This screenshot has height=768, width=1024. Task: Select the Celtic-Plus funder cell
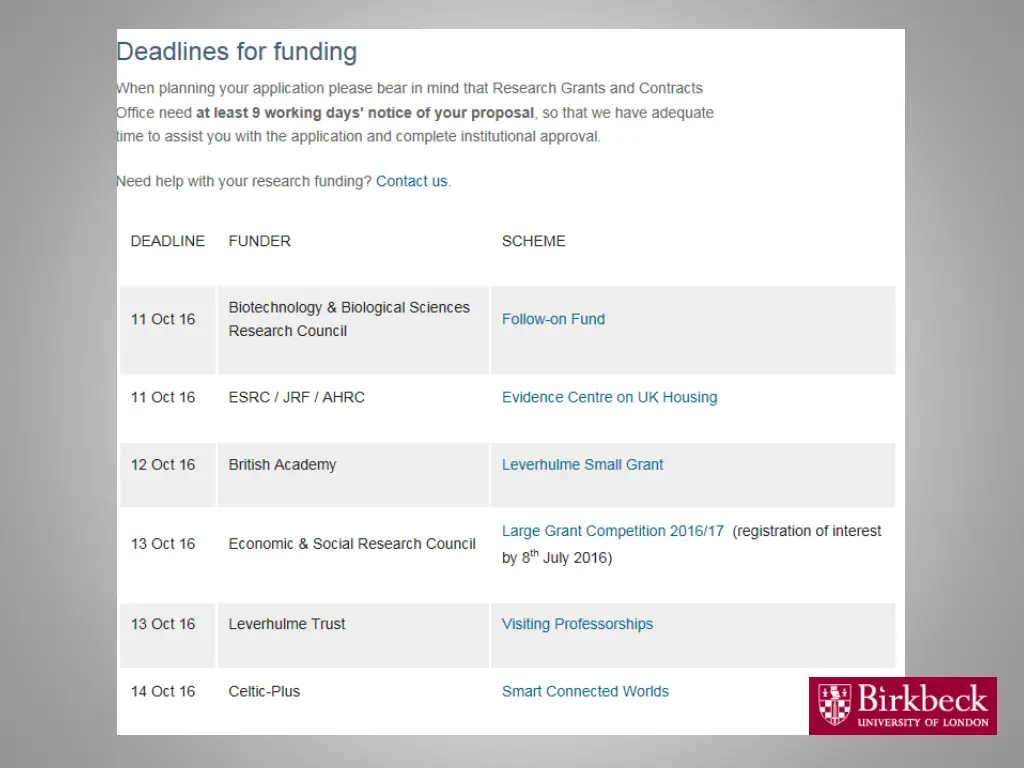(x=353, y=699)
